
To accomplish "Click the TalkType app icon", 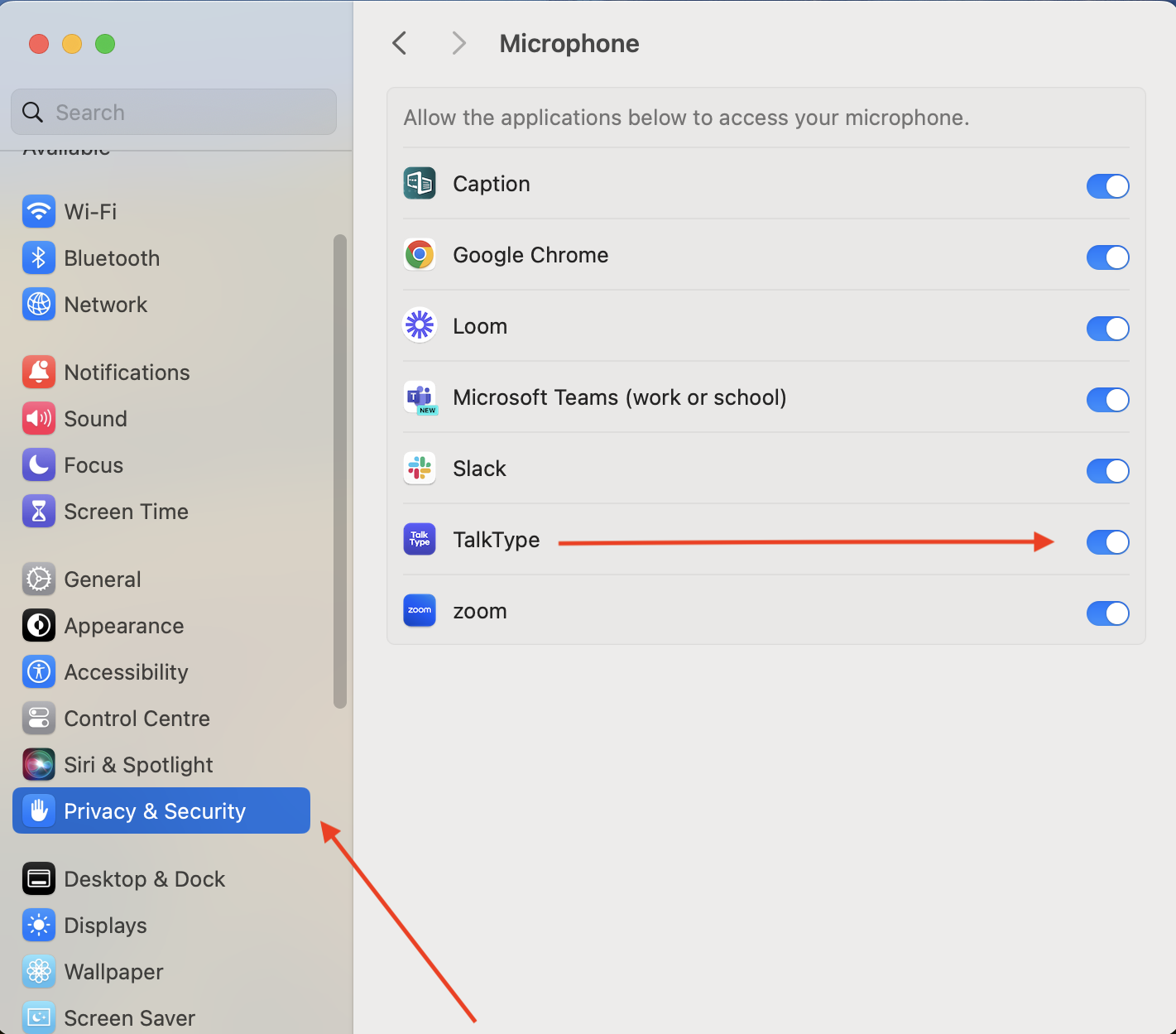I will 420,540.
